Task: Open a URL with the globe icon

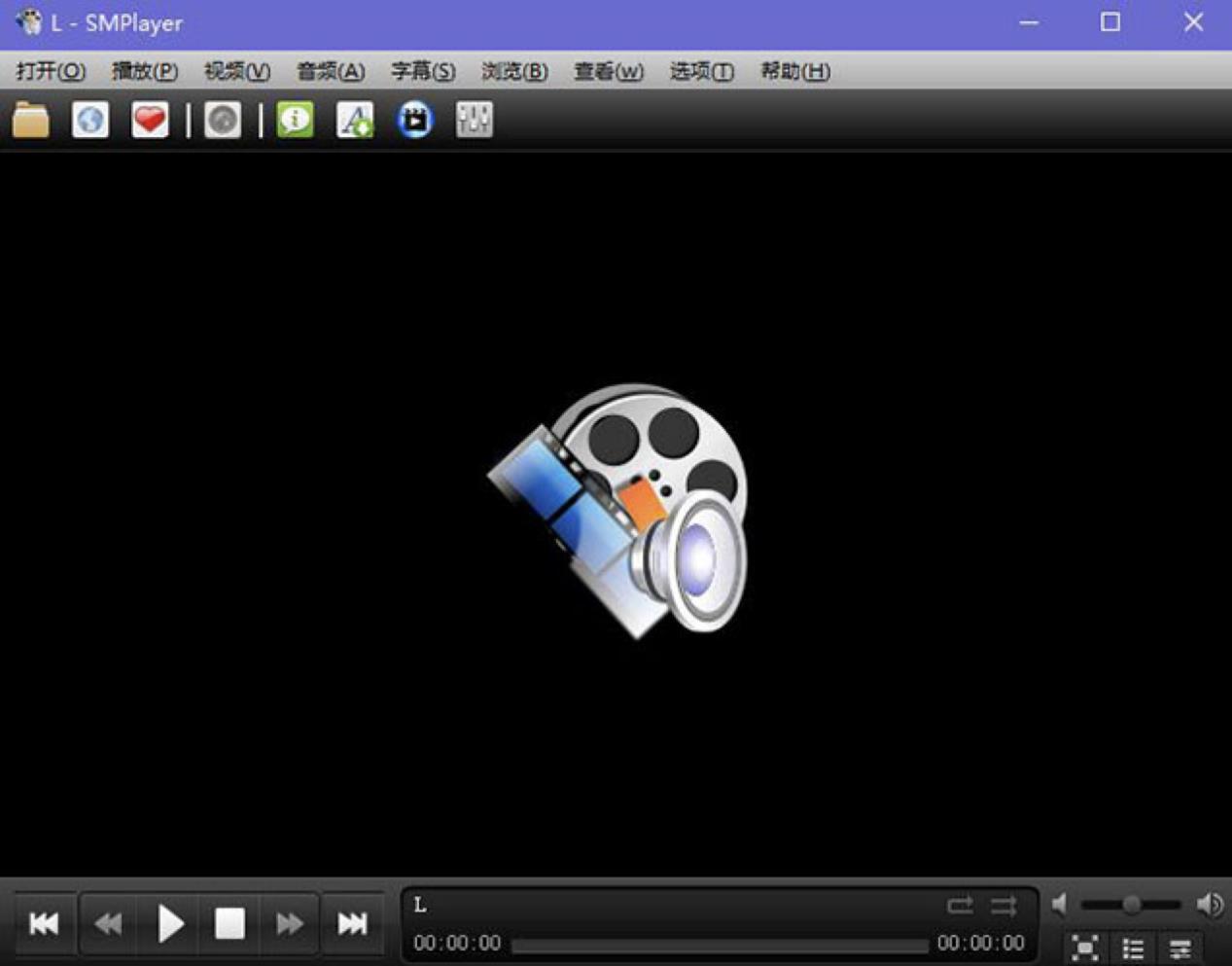Action: coord(89,120)
